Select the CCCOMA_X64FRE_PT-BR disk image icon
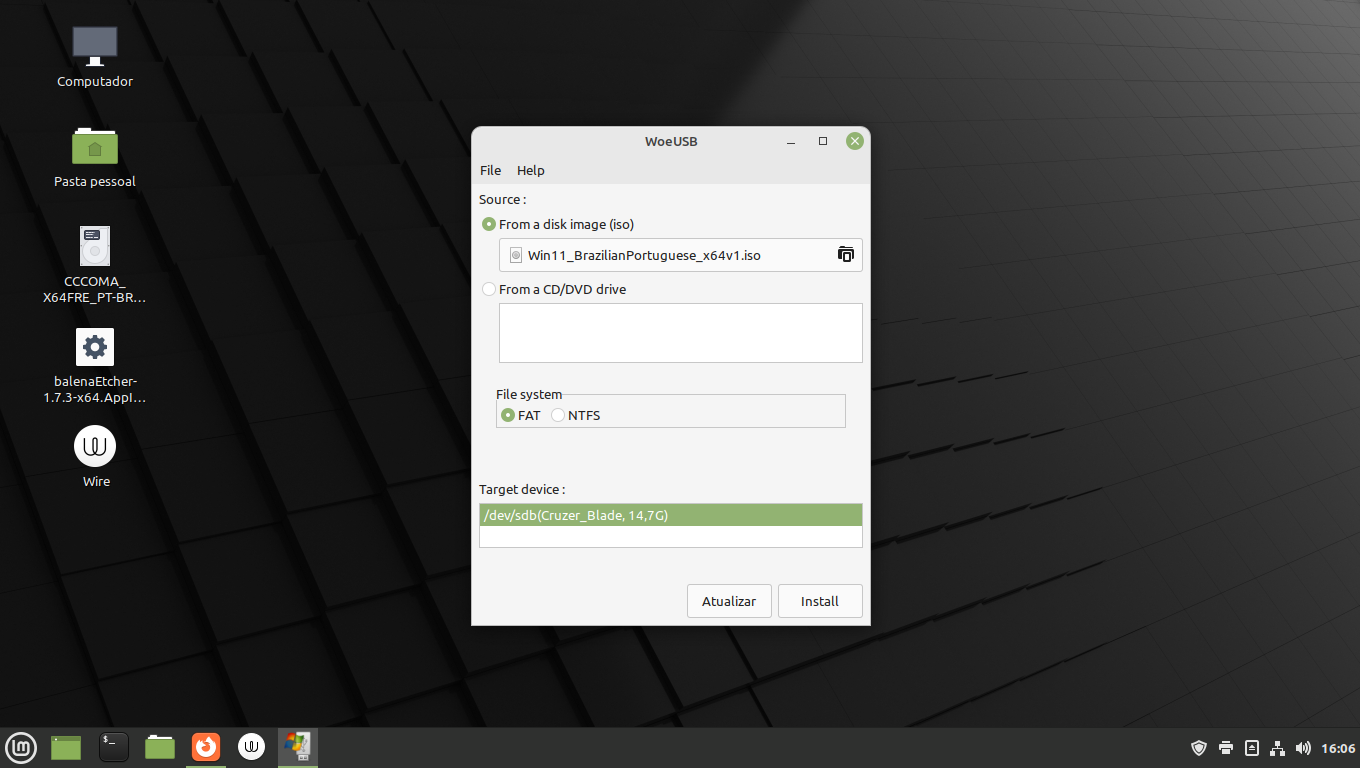Screen dimensions: 1360x768 [95, 264]
